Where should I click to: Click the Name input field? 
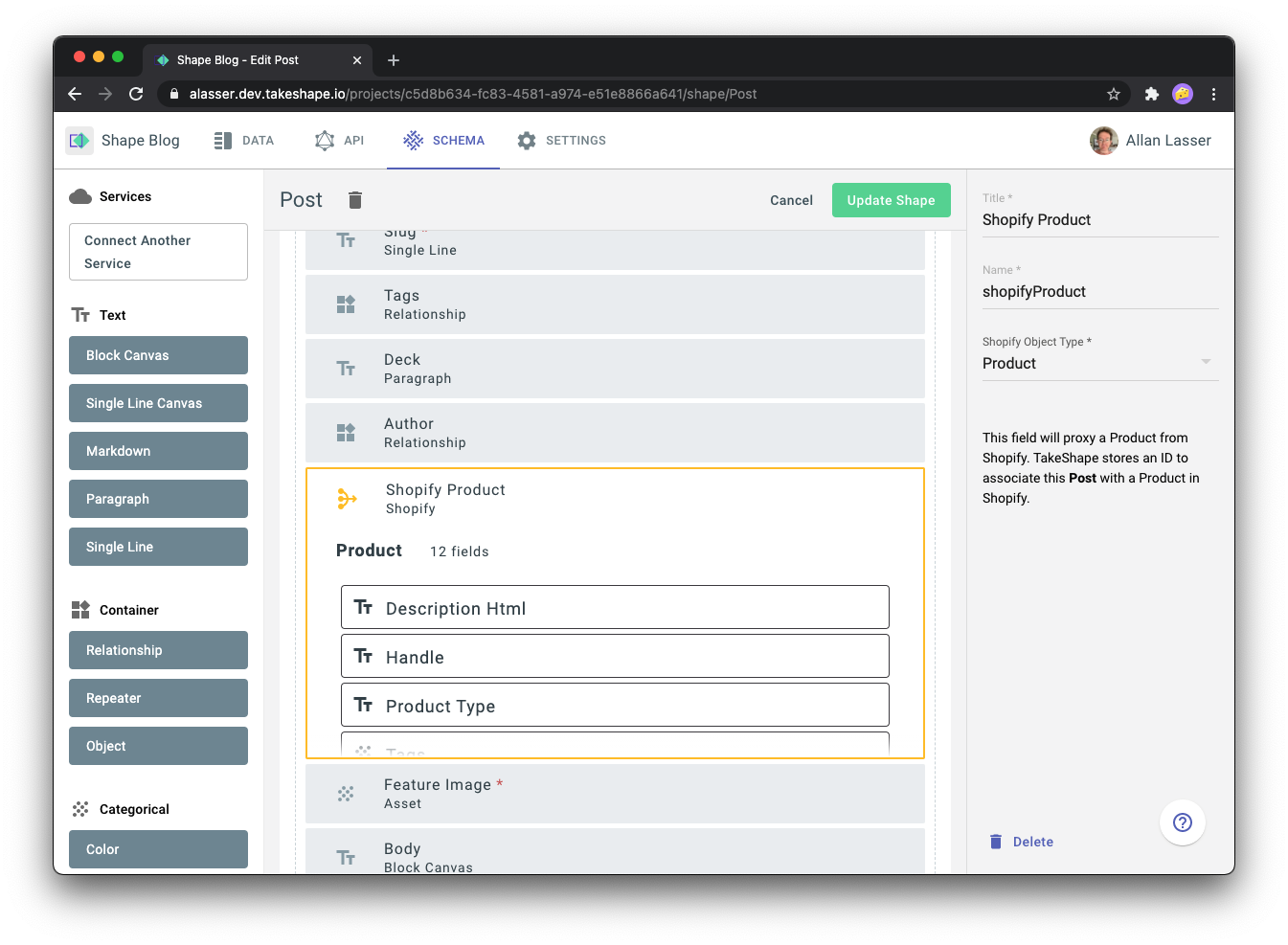pos(1100,292)
